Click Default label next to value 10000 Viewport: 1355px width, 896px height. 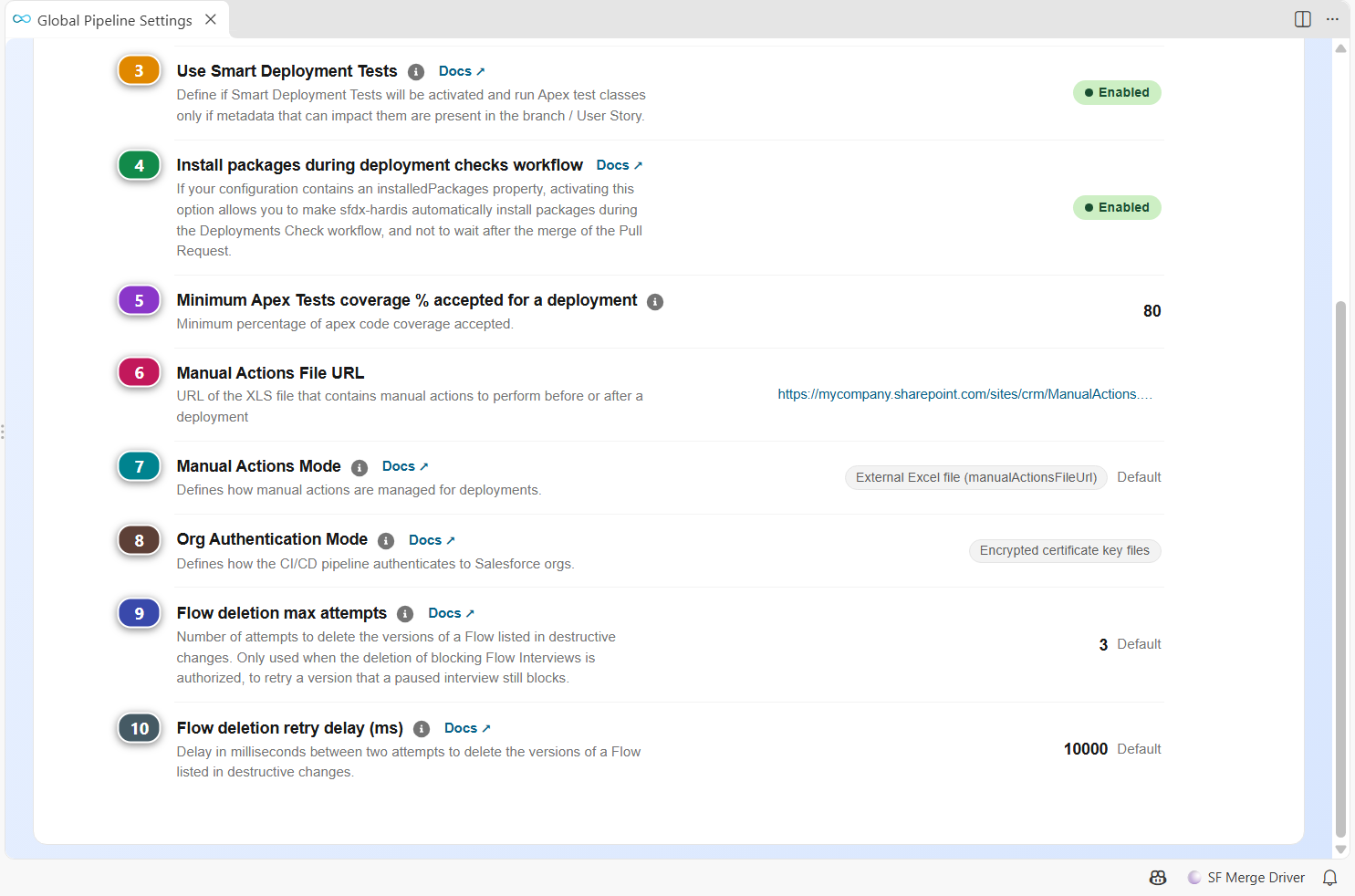[x=1139, y=749]
